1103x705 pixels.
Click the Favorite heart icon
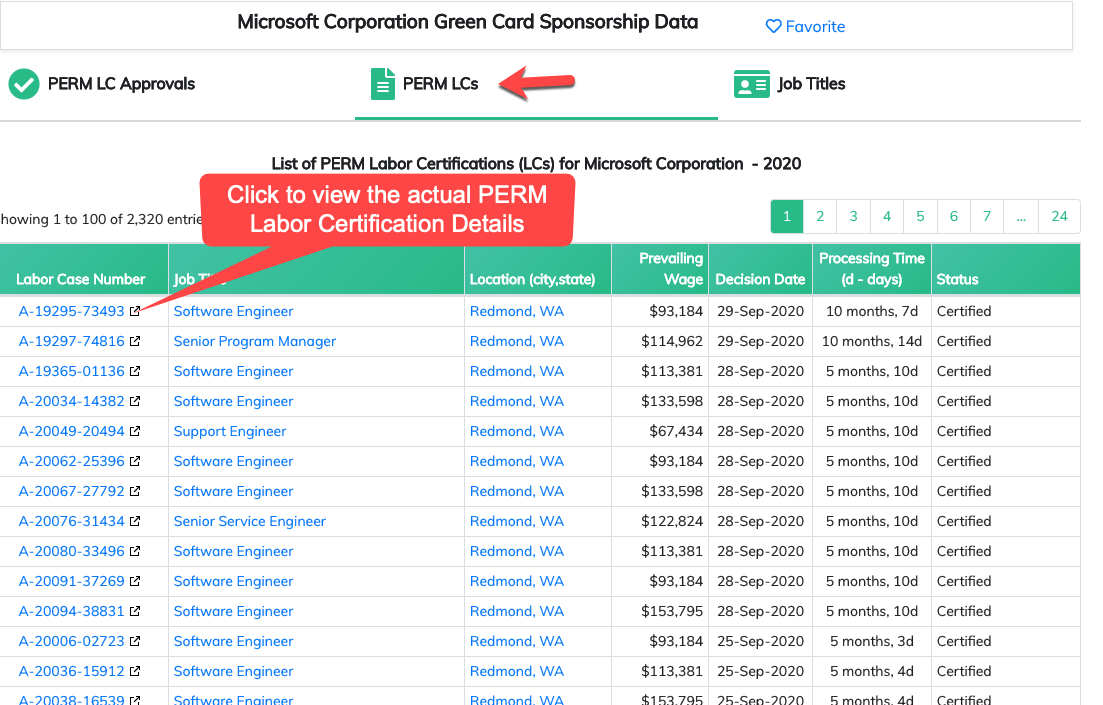[773, 27]
